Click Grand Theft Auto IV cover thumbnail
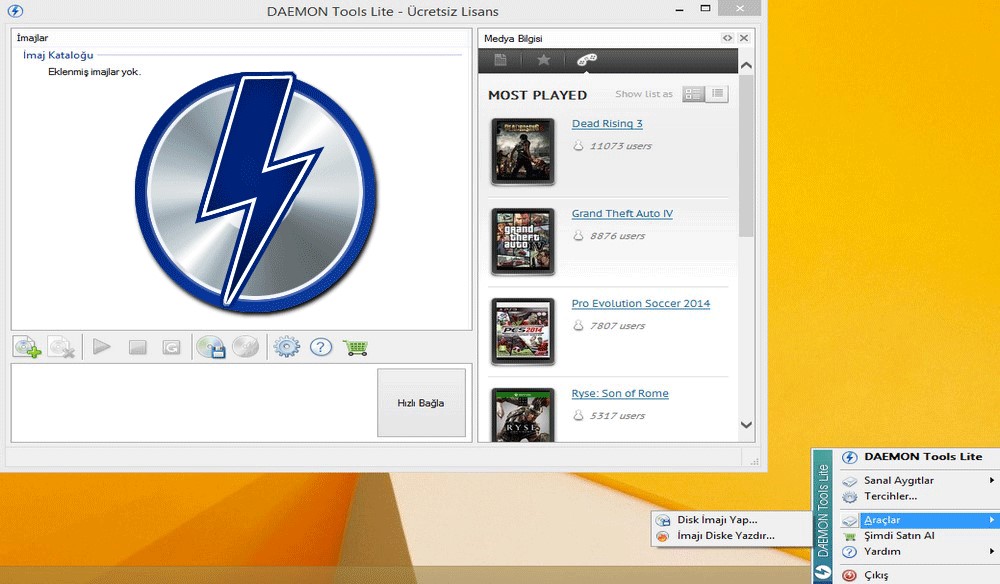This screenshot has height=584, width=1000. (x=523, y=242)
